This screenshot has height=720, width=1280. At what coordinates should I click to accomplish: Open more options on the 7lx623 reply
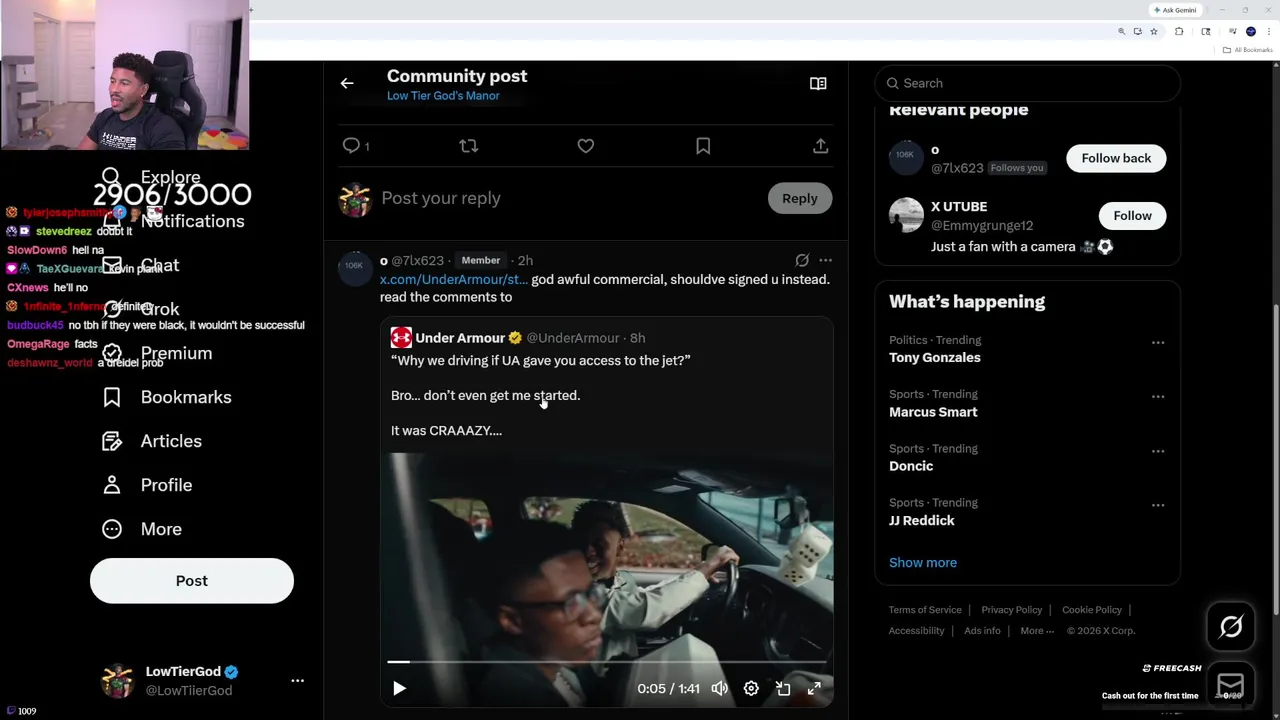click(x=825, y=260)
